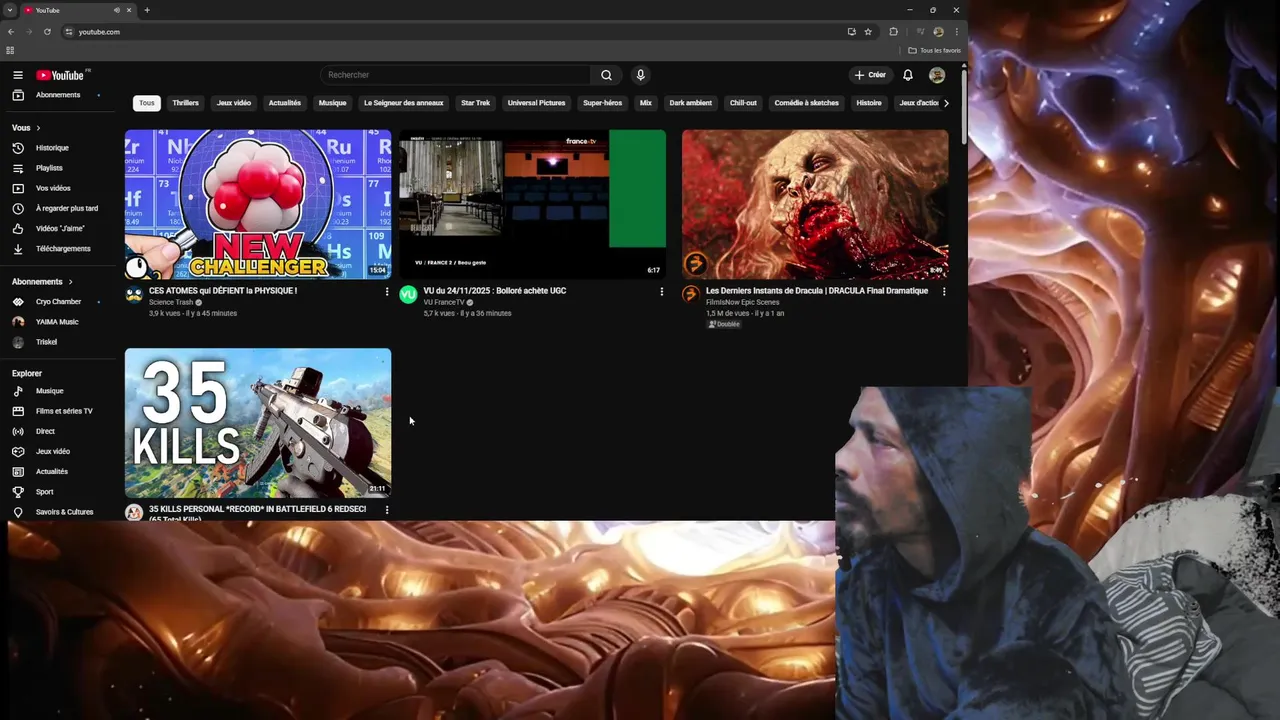The height and width of the screenshot is (720, 1280).
Task: Select the Tous filter chip
Action: (x=147, y=103)
